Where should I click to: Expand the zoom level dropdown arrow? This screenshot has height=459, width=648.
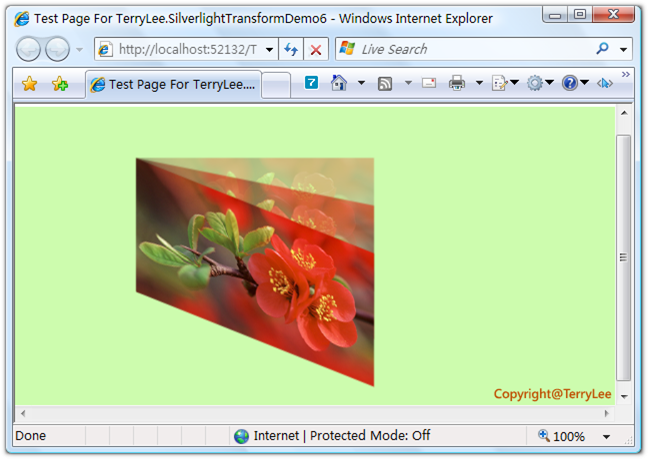tap(606, 437)
